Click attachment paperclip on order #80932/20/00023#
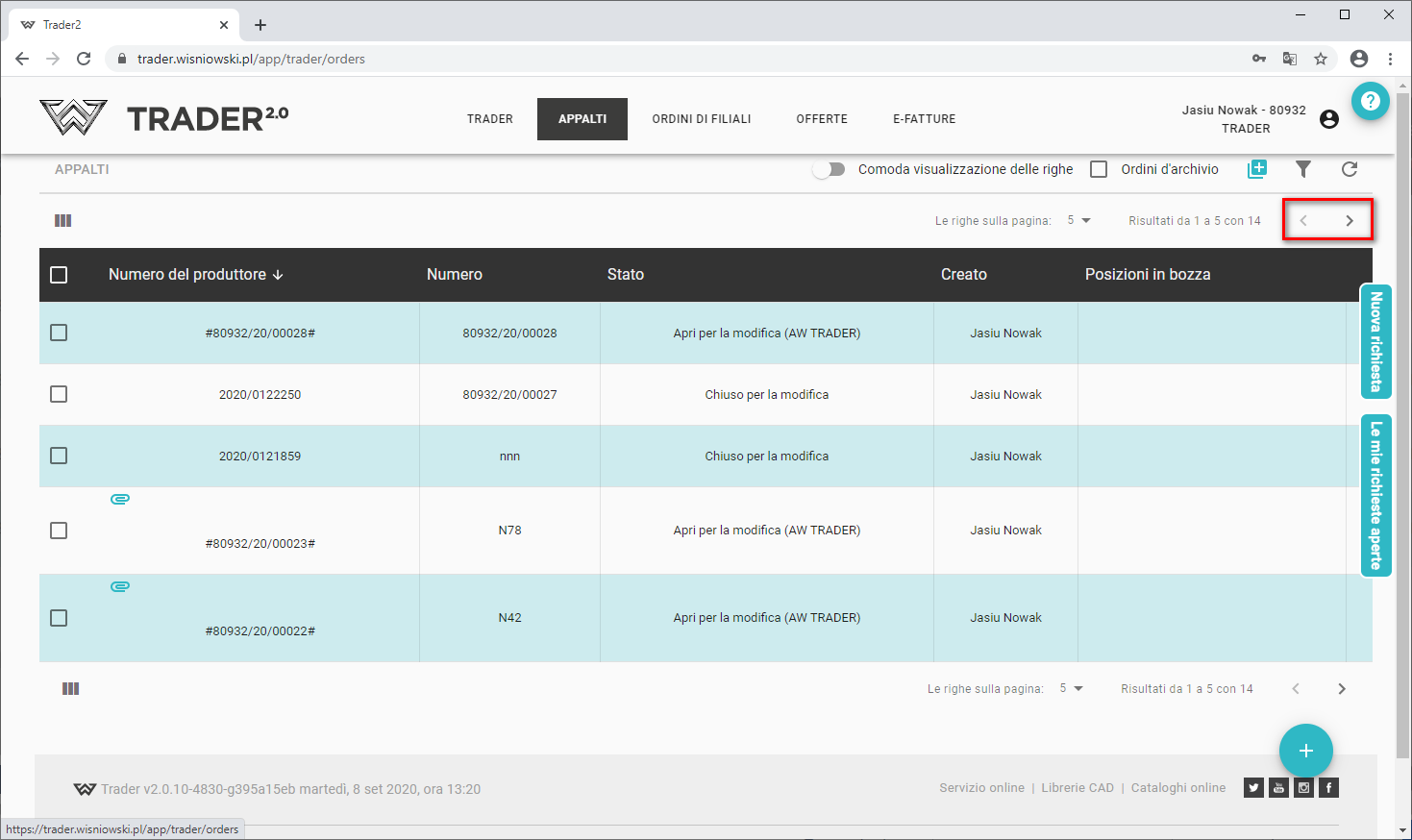Viewport: 1412px width, 840px height. (120, 499)
